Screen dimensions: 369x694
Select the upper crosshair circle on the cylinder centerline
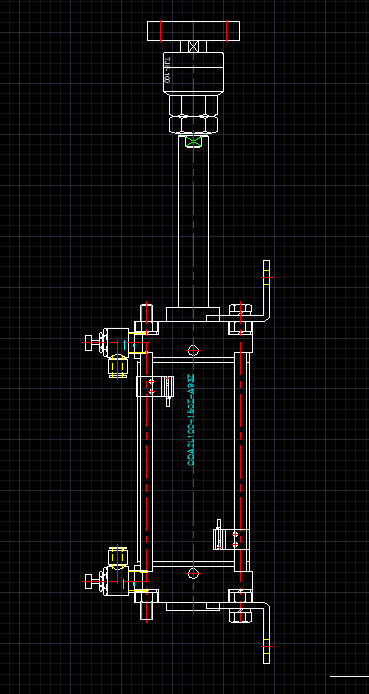(193, 351)
